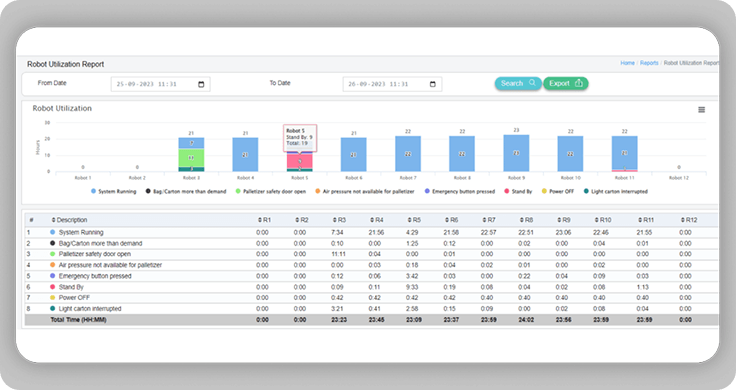Toggle Power OFF legend item
Screen dimensions: 736x390
click(558, 191)
